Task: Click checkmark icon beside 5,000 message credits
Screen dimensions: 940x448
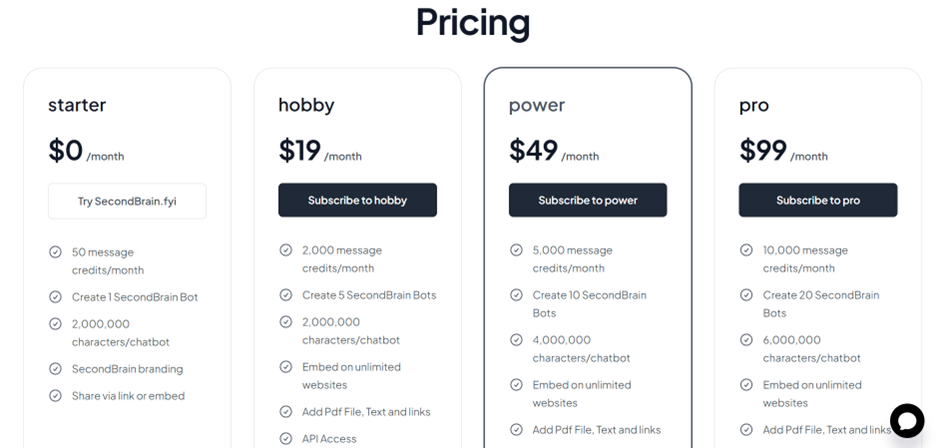Action: click(516, 249)
